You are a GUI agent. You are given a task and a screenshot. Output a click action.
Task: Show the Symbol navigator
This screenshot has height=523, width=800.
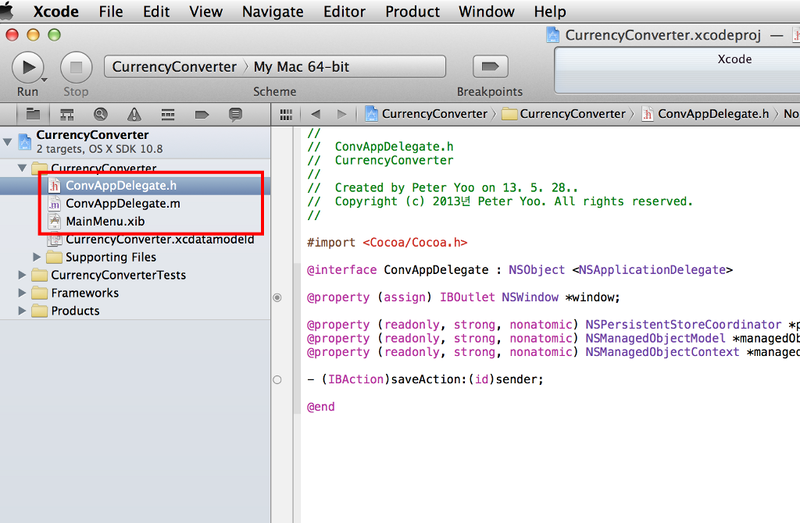67,114
